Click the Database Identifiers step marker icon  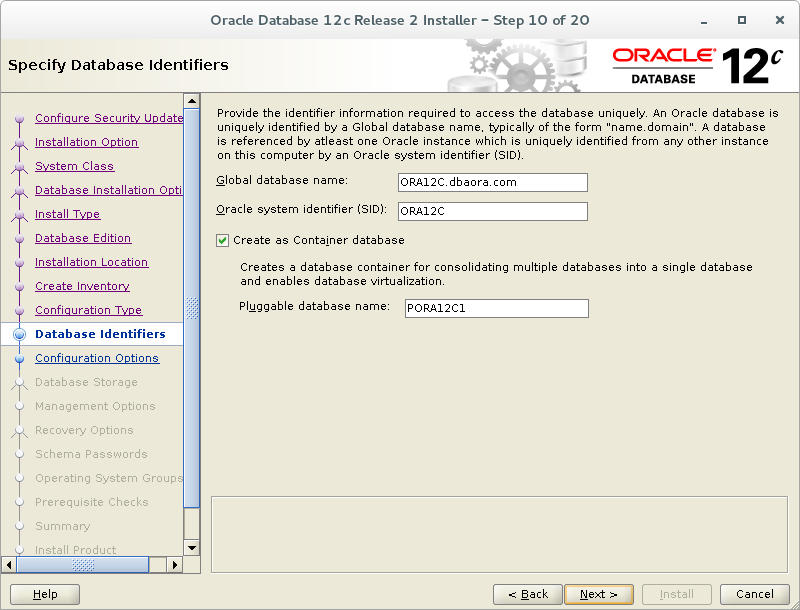[x=19, y=334]
